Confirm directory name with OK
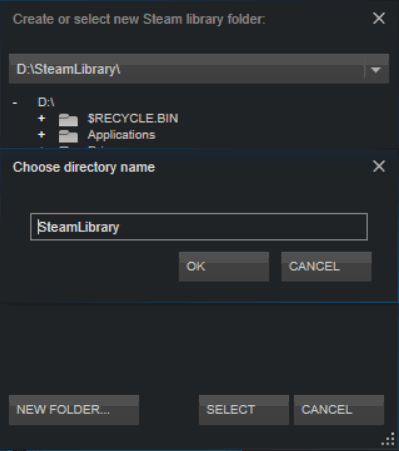The image size is (399, 451). coord(224,267)
